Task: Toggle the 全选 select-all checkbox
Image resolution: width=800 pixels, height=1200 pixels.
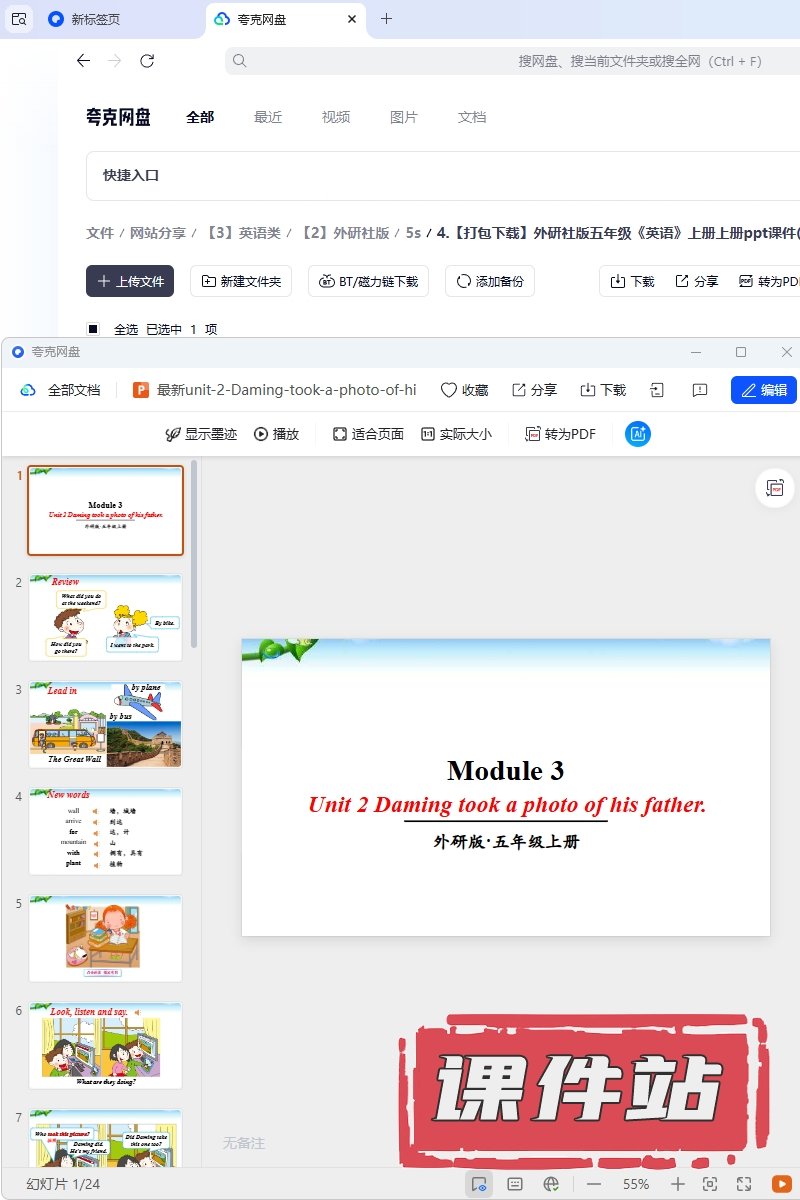Action: point(93,329)
